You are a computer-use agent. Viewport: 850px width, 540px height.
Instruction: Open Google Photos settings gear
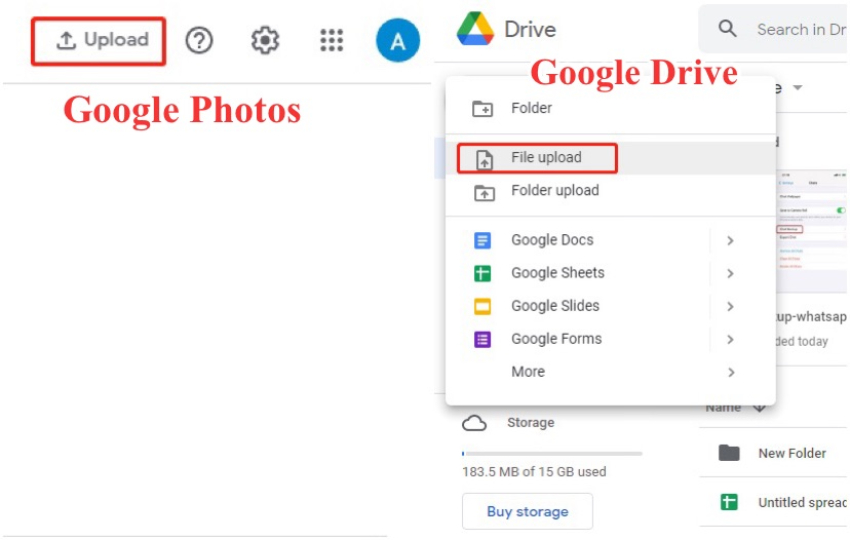pos(265,40)
